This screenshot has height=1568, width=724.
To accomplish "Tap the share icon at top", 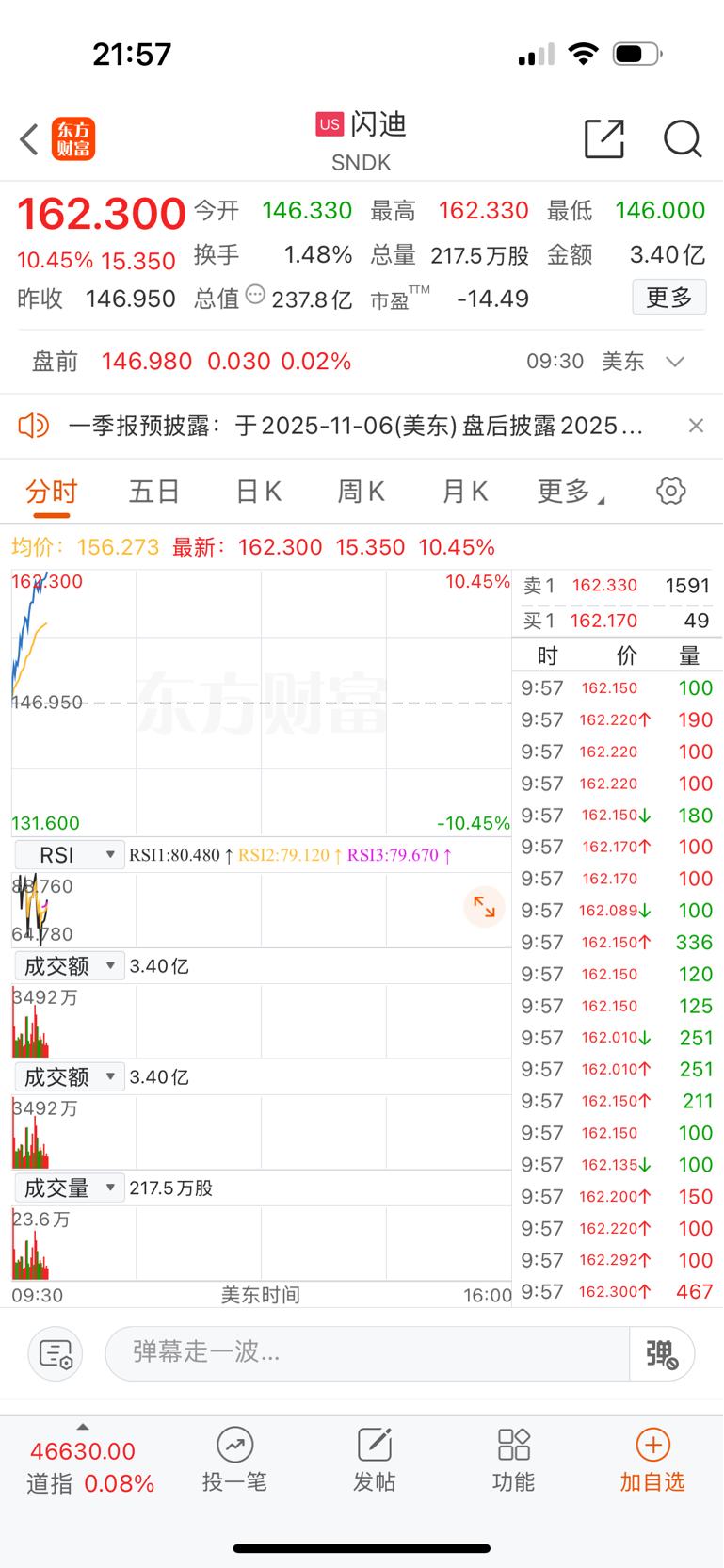I will 604,139.
